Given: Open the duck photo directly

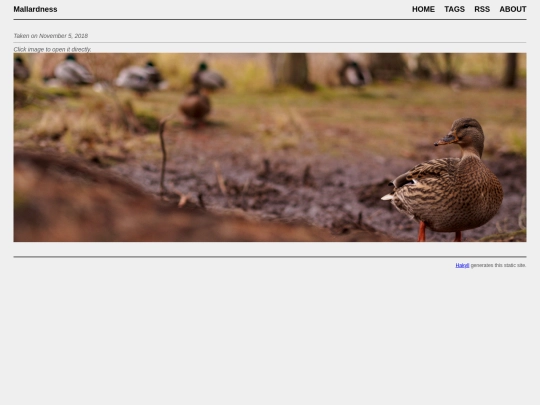Looking at the screenshot, I should 270,147.
